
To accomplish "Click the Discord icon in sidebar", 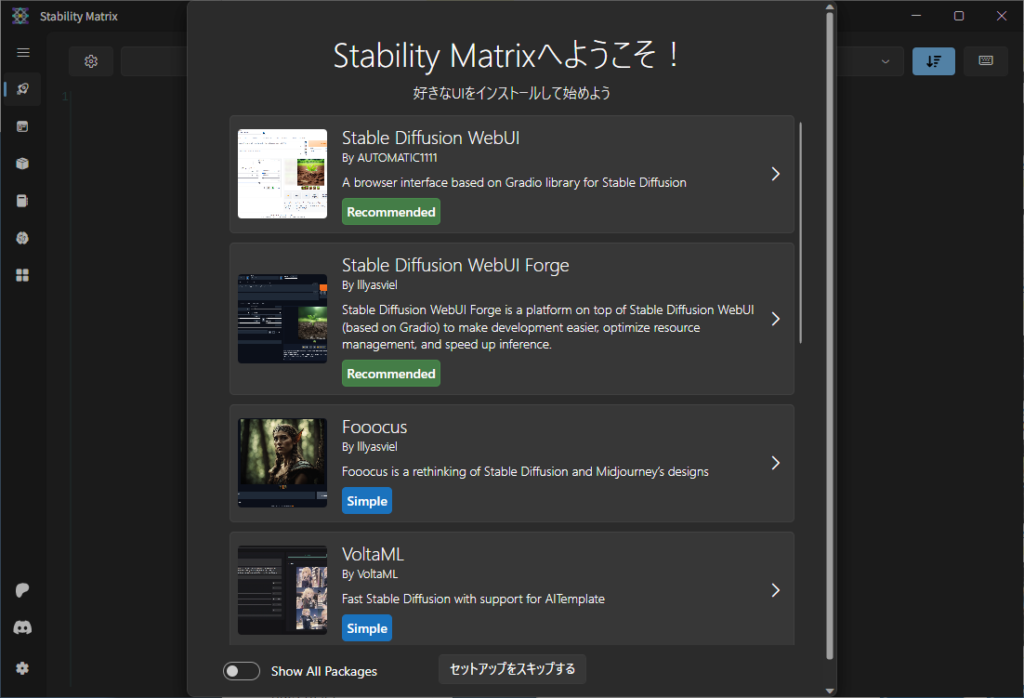I will (23, 627).
